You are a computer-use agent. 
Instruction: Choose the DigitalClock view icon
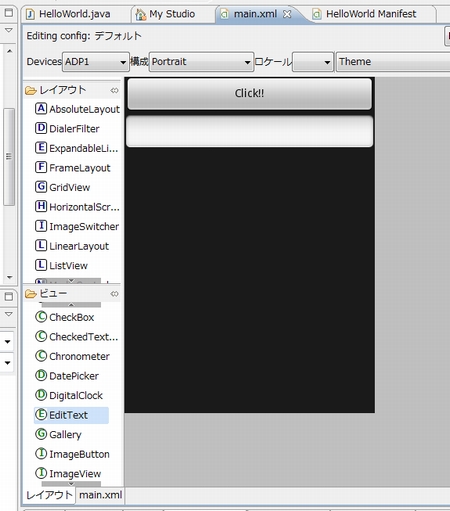[x=41, y=395]
